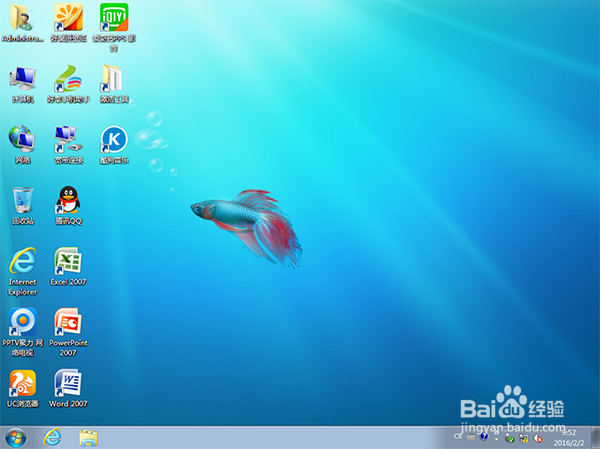The image size is (600, 449).
Task: Launch Word 2007 shortcut
Action: pyautogui.click(x=68, y=388)
